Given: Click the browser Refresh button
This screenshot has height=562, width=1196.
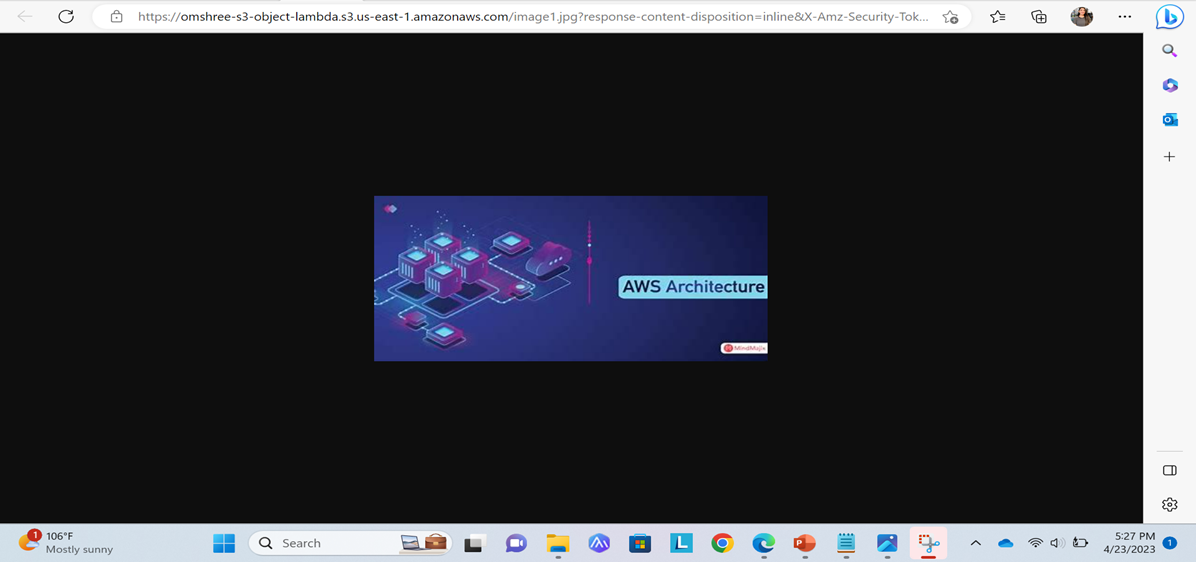Looking at the screenshot, I should point(66,17).
